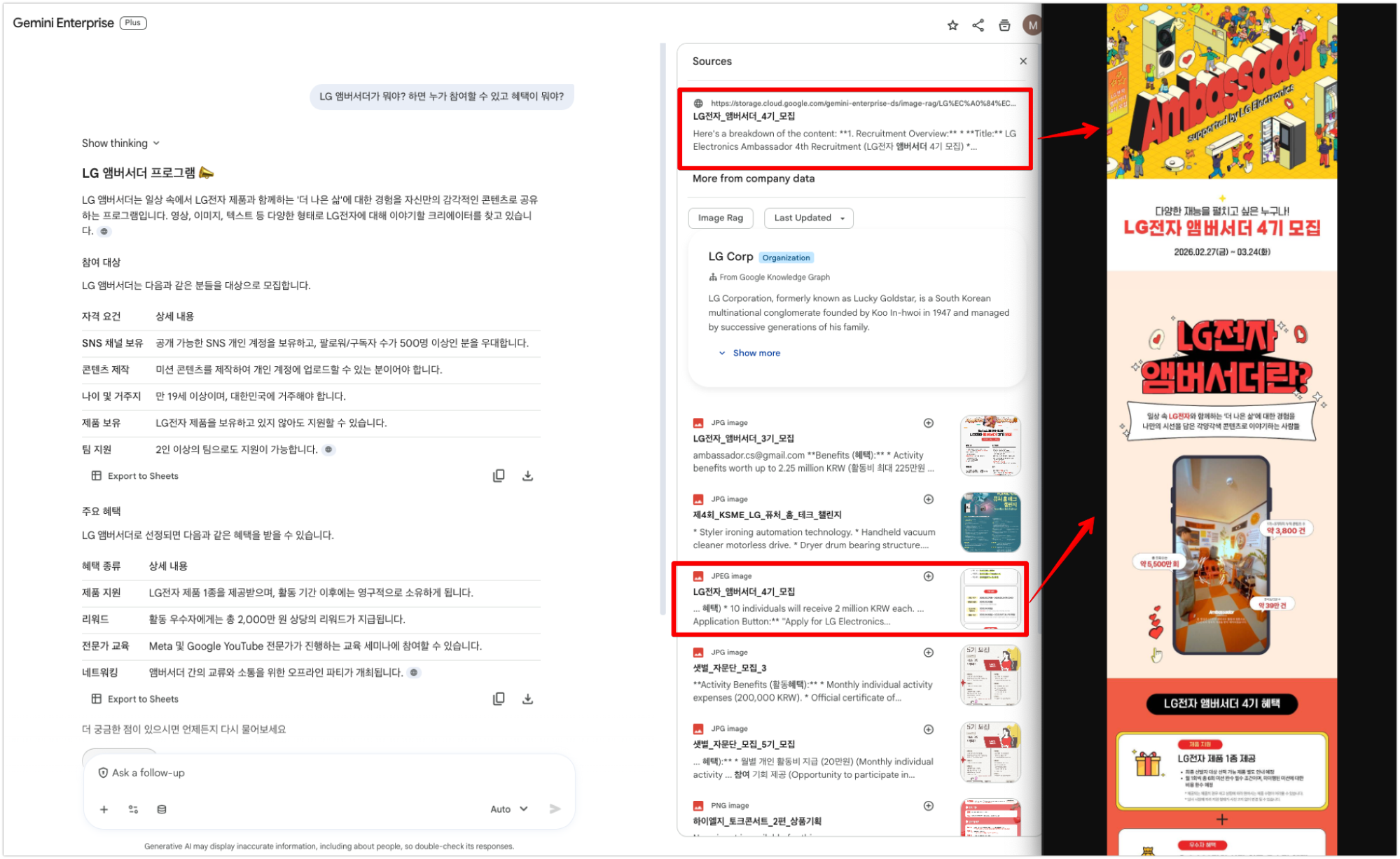This screenshot has width=1400, height=859.
Task: Click plus icon for 하이엘지_토크콘서트_2편_상품기획 source
Action: click(928, 806)
